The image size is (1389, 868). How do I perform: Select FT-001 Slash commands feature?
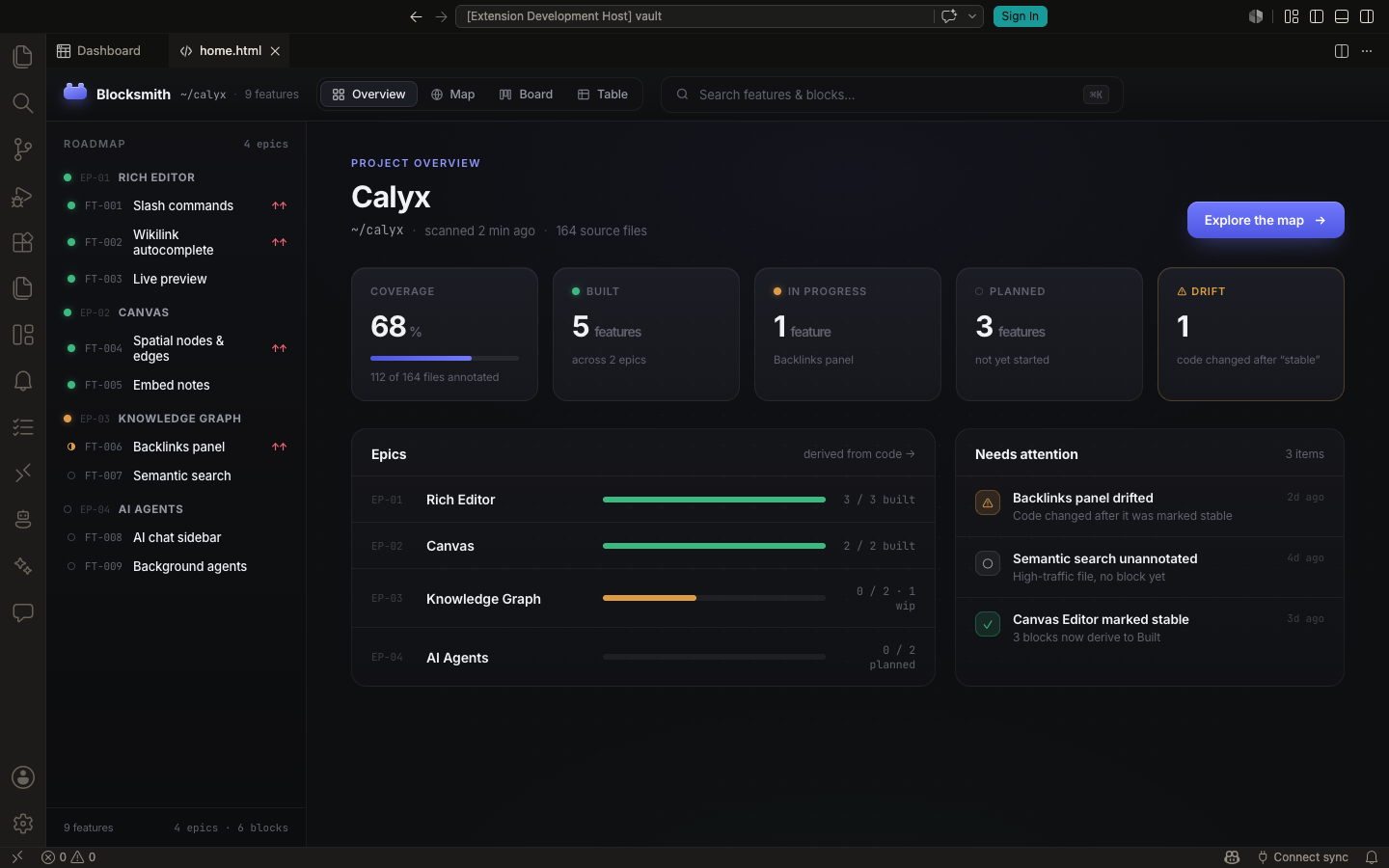click(x=177, y=205)
